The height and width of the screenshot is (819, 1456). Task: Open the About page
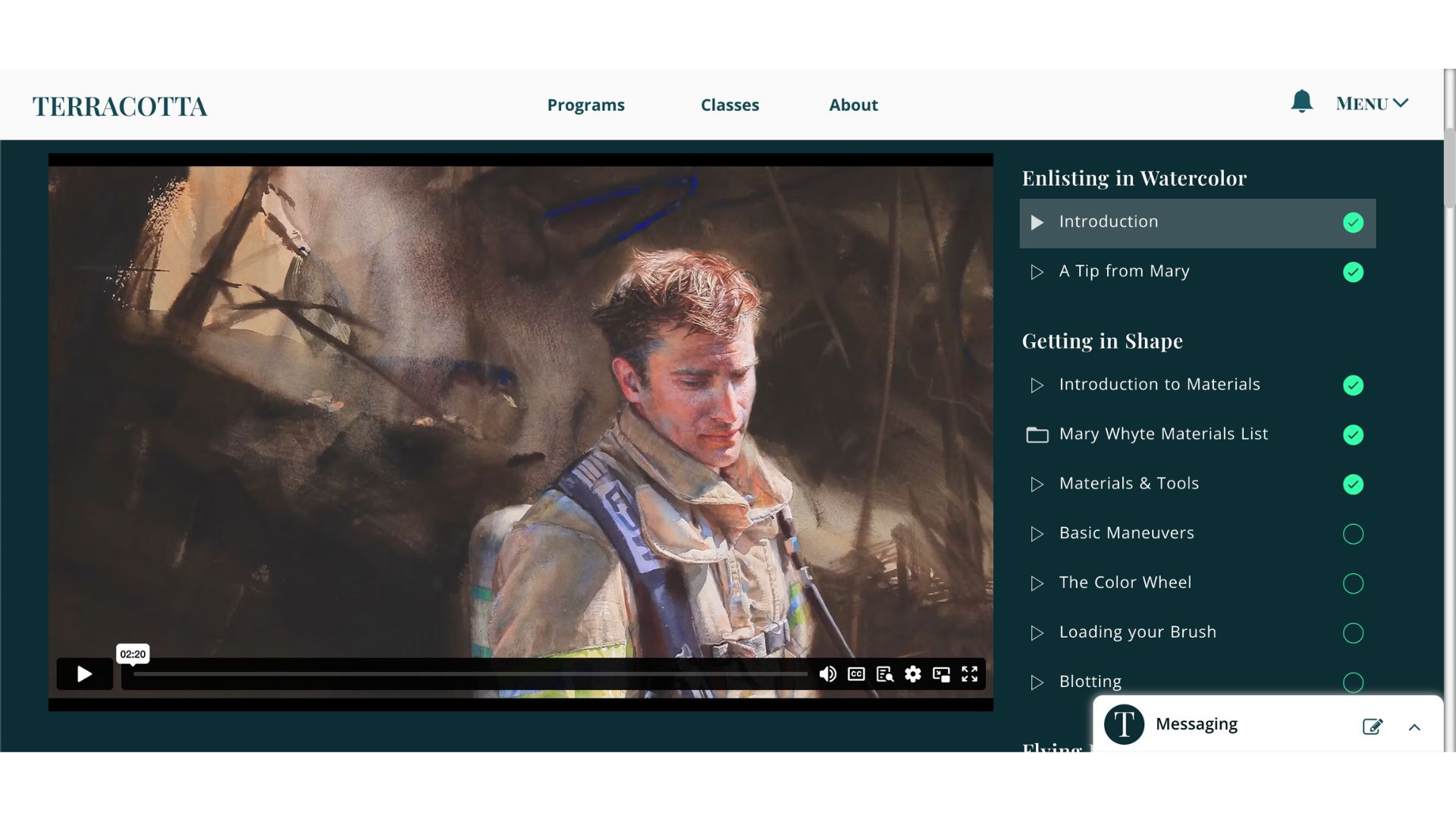pyautogui.click(x=853, y=105)
